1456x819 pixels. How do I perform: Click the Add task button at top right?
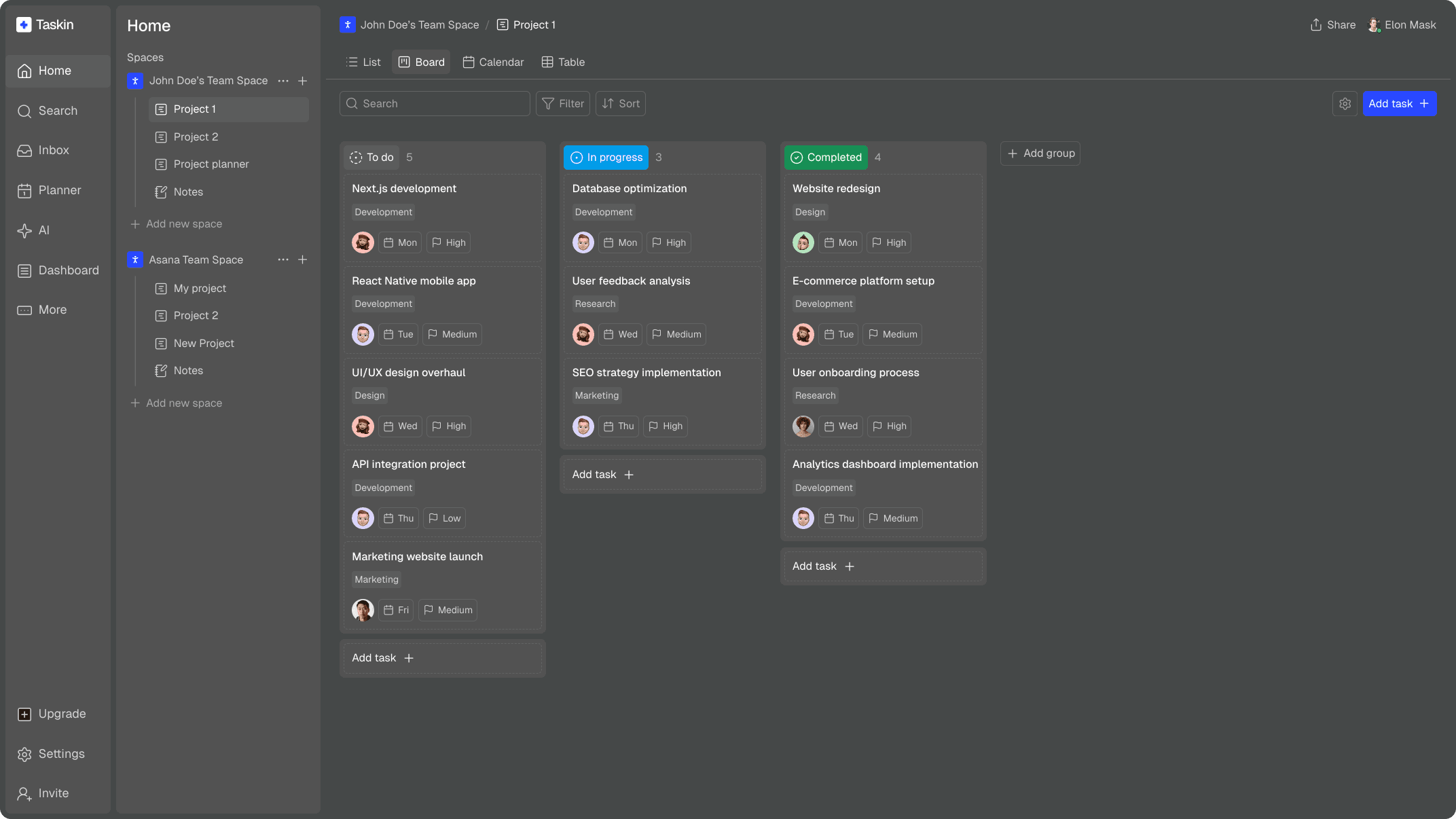pos(1400,103)
